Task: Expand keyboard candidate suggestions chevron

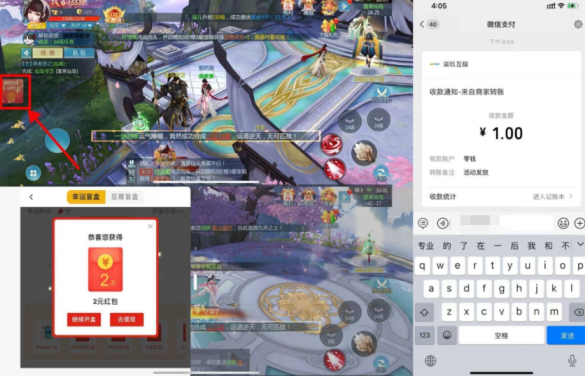Action: (580, 244)
